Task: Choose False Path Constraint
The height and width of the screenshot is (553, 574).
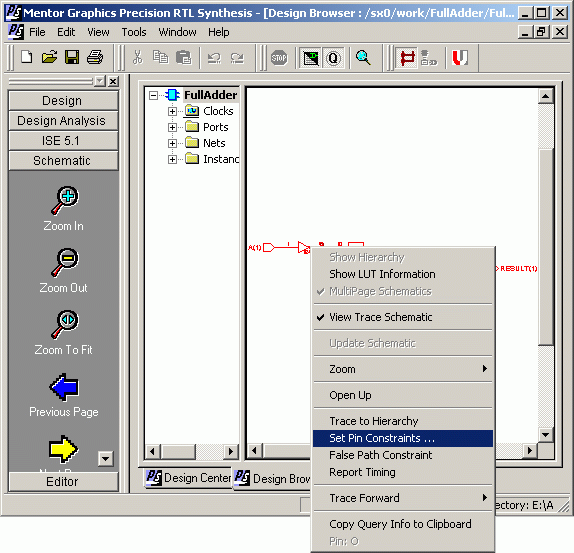Action: click(x=403, y=455)
